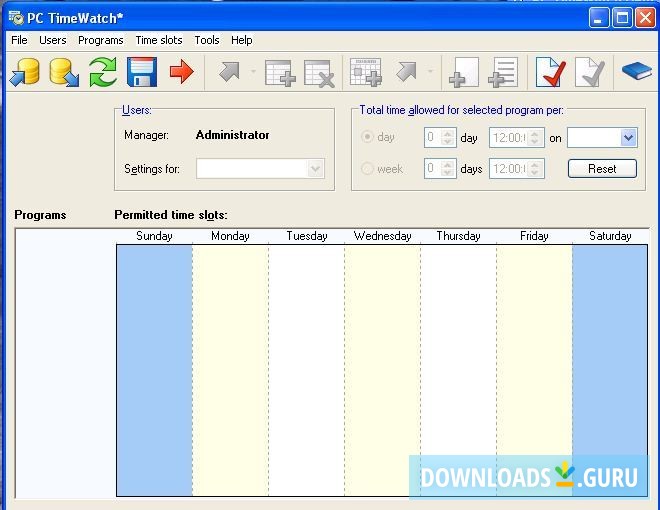Expand the 'on' day dropdown
Screen dimensions: 660x510
pos(628,138)
